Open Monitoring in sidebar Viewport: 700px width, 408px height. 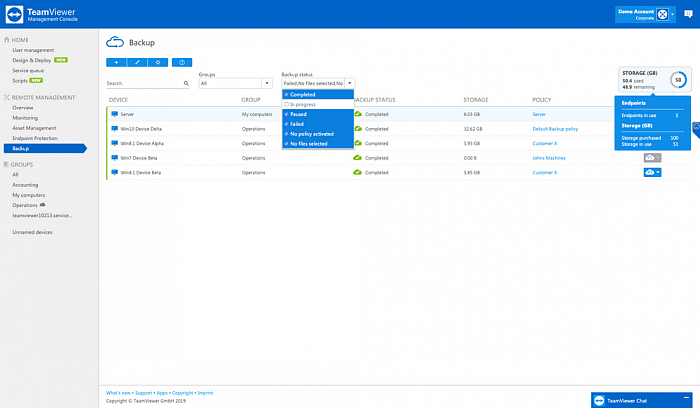25,118
